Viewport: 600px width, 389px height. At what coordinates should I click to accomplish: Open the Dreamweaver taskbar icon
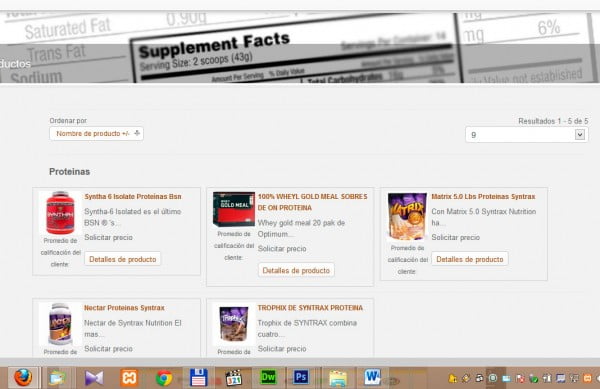(268, 378)
